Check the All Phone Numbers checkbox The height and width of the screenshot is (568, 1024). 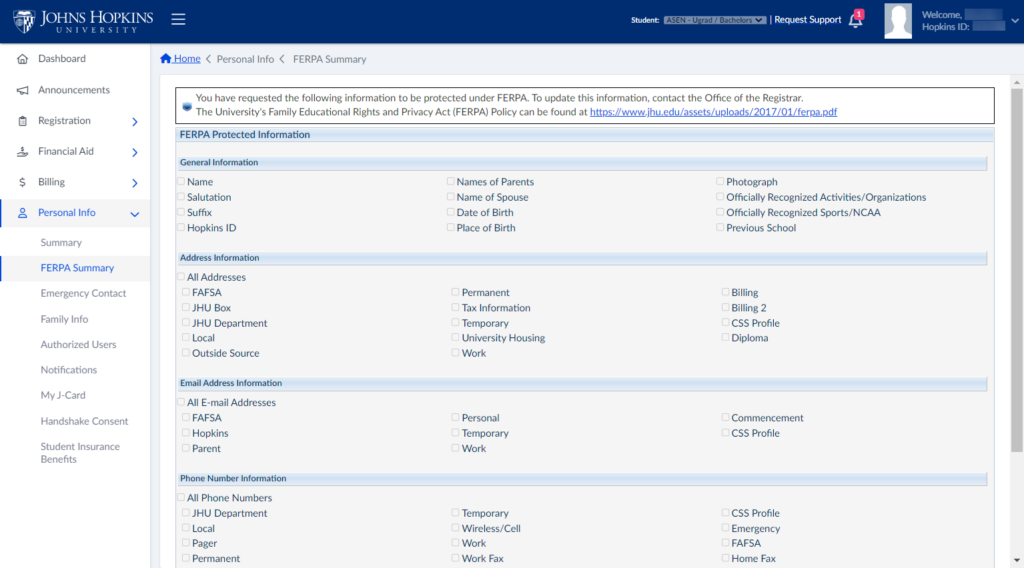(x=181, y=497)
